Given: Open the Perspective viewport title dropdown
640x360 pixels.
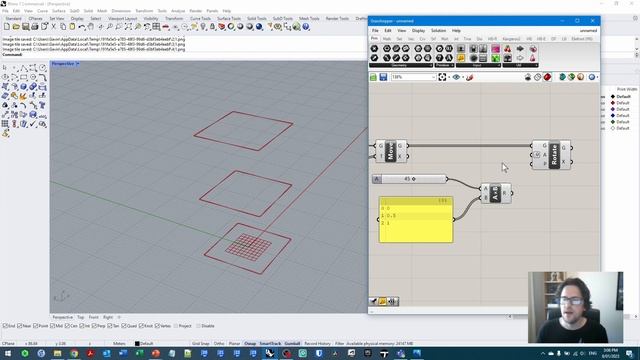Looking at the screenshot, I should 78,64.
